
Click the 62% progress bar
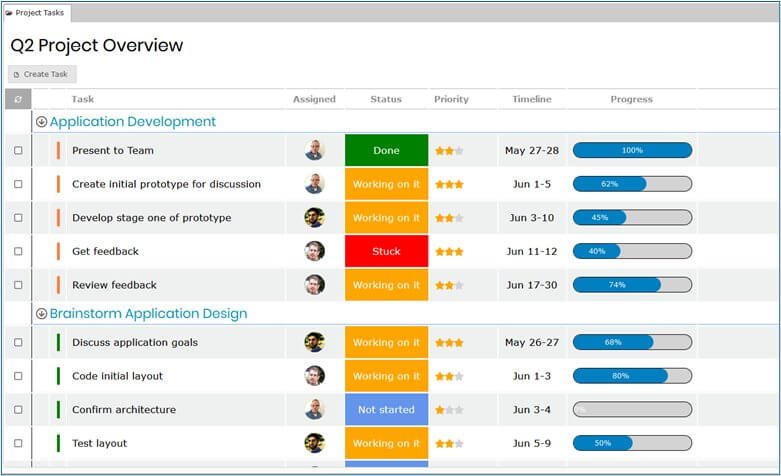click(x=631, y=184)
